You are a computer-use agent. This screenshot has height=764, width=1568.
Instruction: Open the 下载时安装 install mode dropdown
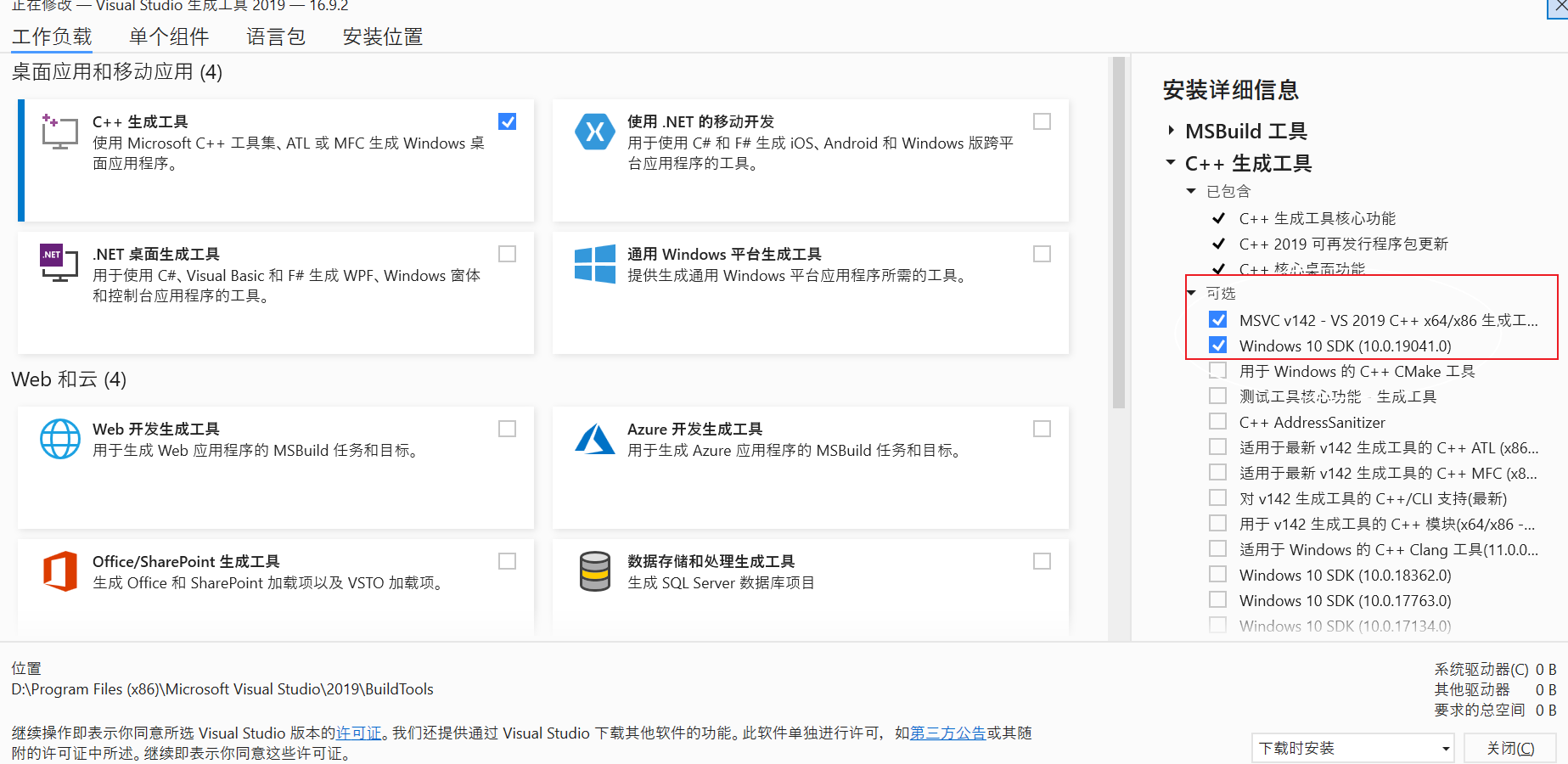(x=1353, y=748)
